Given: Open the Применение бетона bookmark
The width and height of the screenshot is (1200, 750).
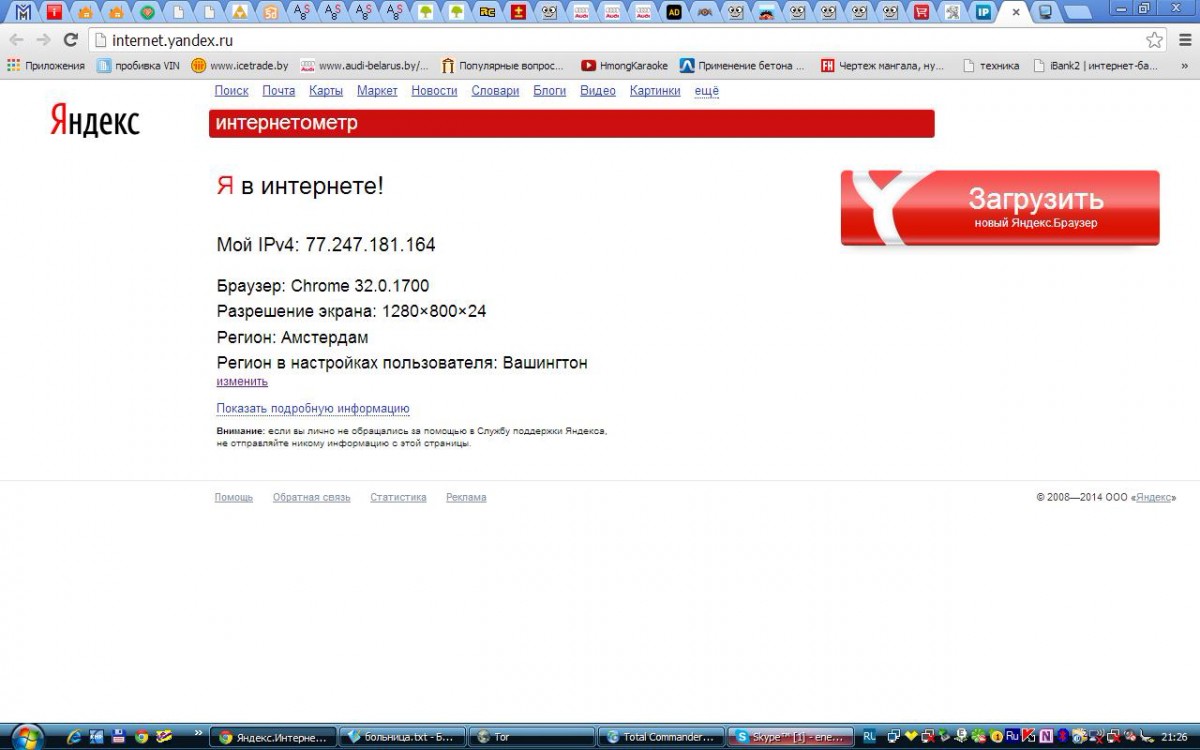Looking at the screenshot, I should [x=743, y=66].
